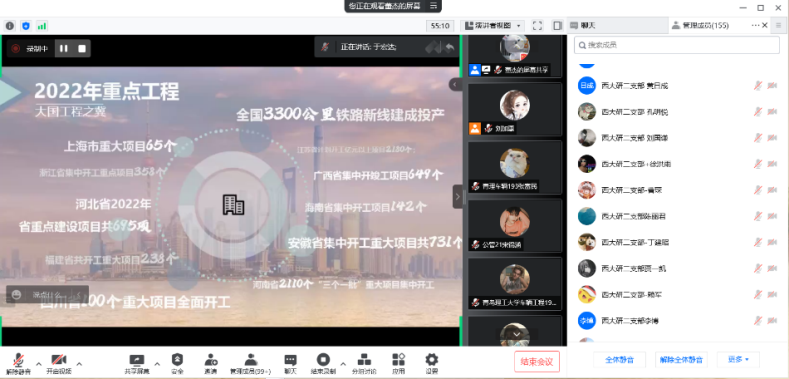Viewport: 789px width, 379px height.
Task: Open the share screen icon
Action: point(137,363)
